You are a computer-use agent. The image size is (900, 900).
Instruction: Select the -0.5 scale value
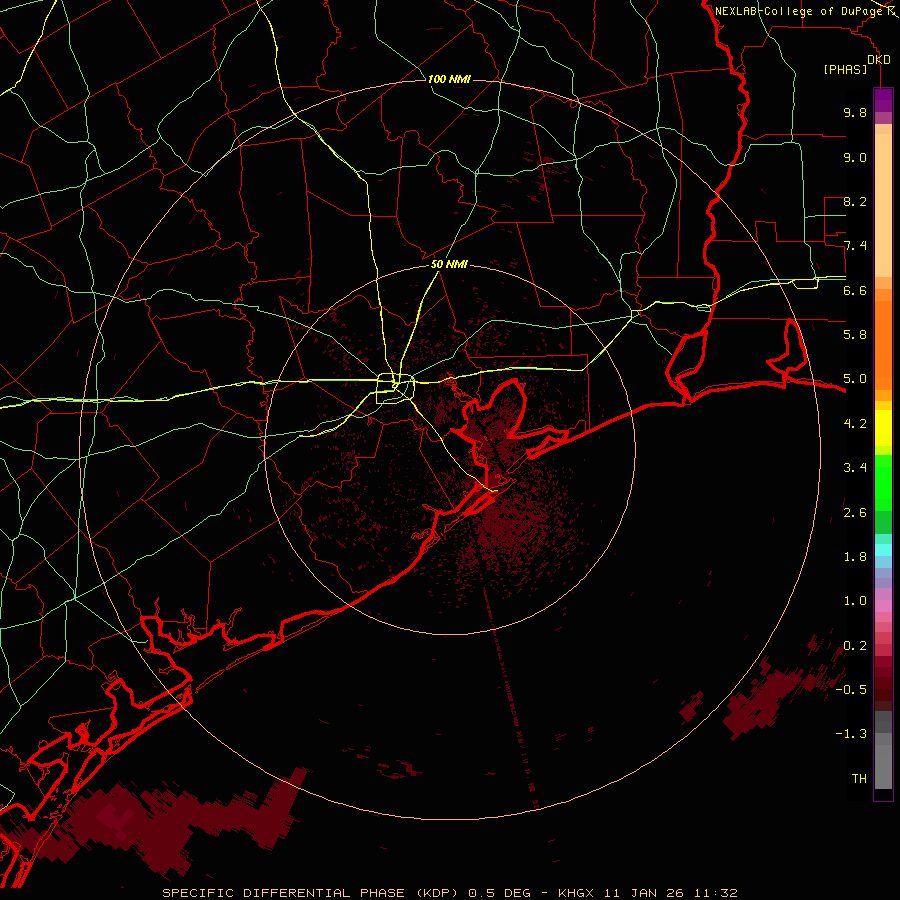pyautogui.click(x=851, y=690)
